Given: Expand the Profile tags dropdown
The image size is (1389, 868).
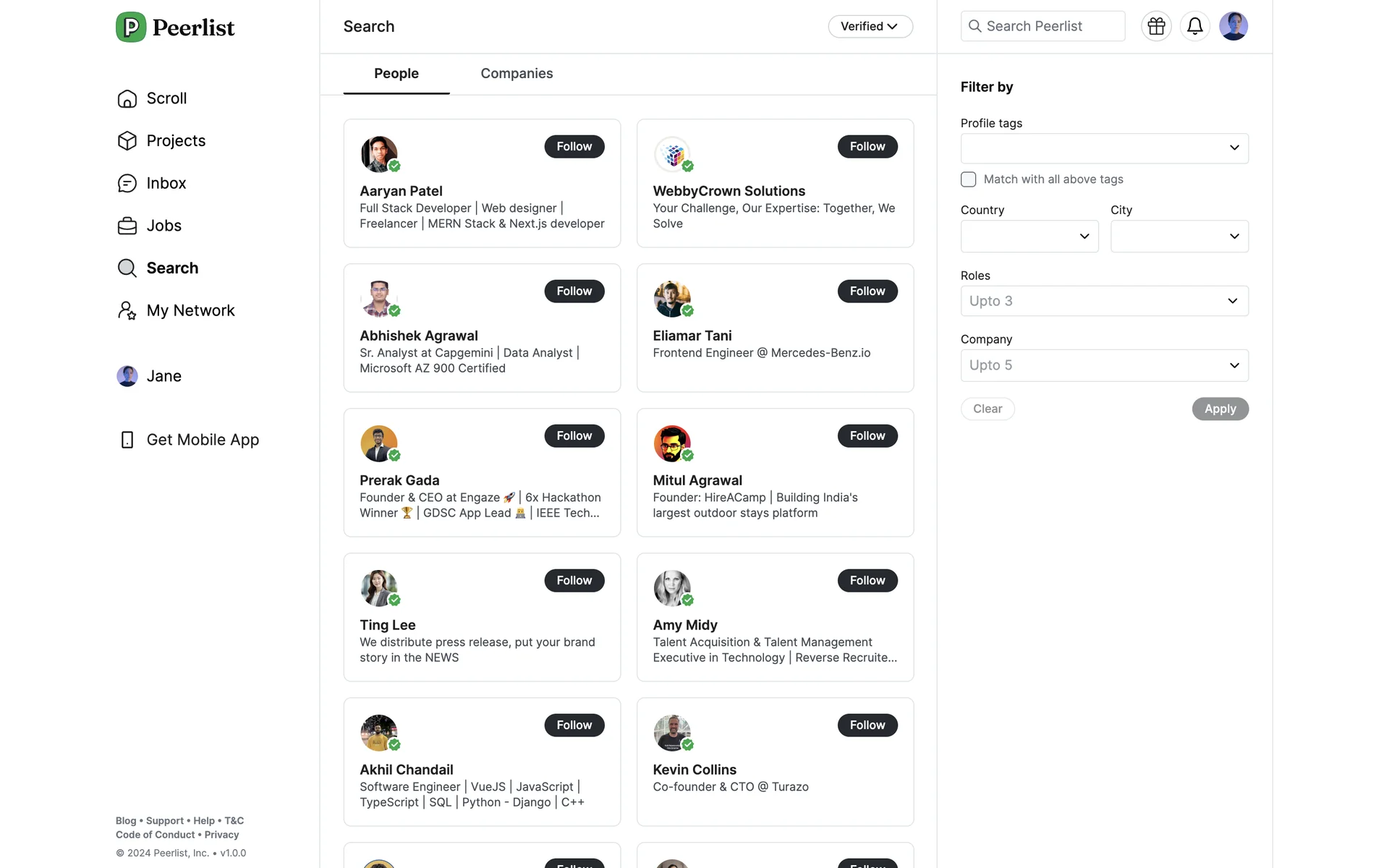Looking at the screenshot, I should point(1104,148).
